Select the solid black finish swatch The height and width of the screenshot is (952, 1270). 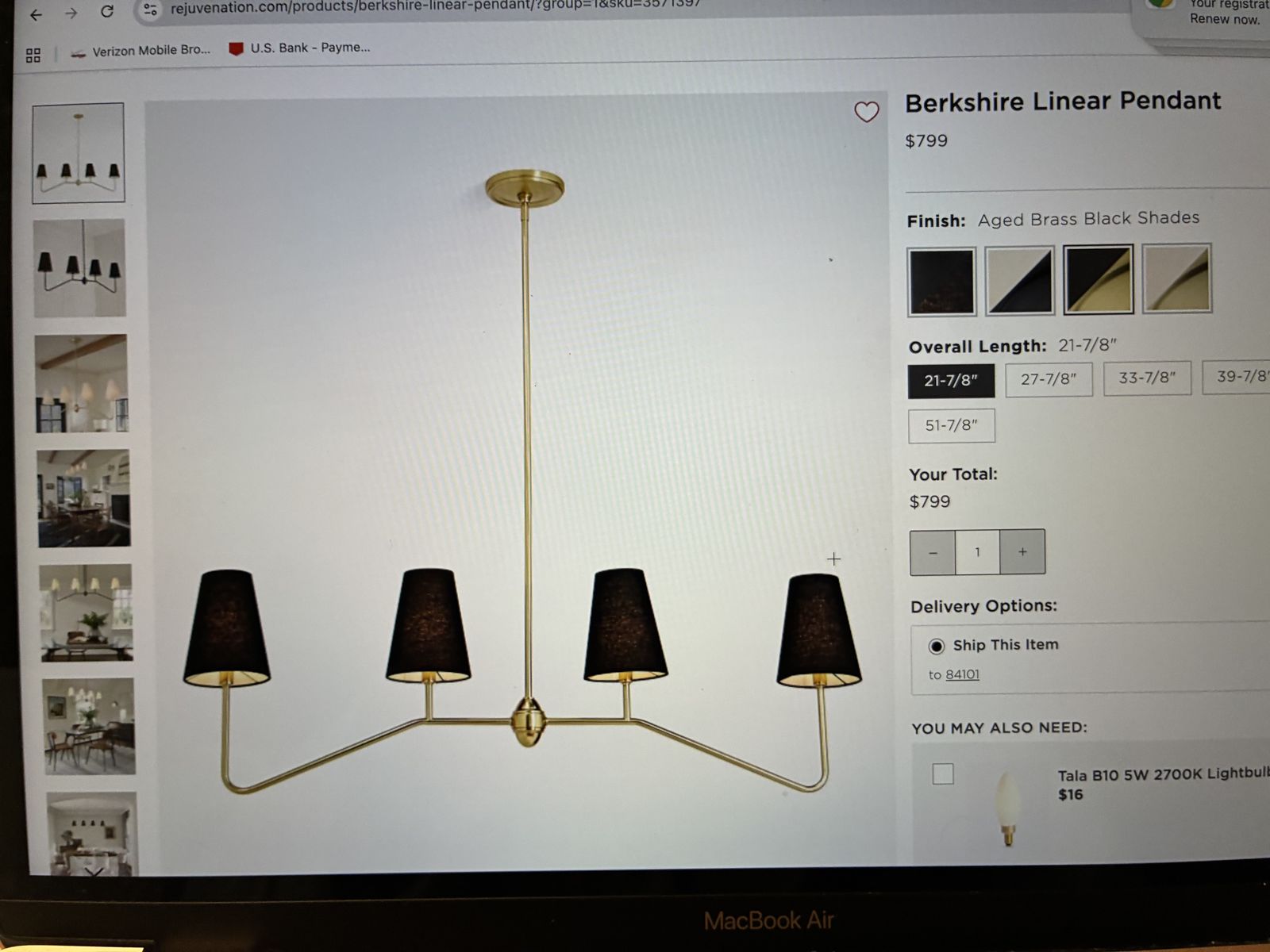click(x=941, y=282)
